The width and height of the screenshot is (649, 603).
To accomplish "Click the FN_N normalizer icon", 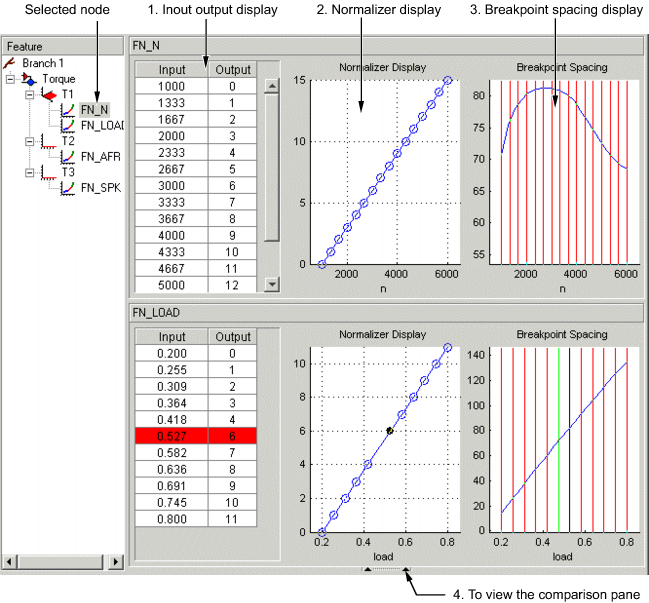I will [x=67, y=110].
